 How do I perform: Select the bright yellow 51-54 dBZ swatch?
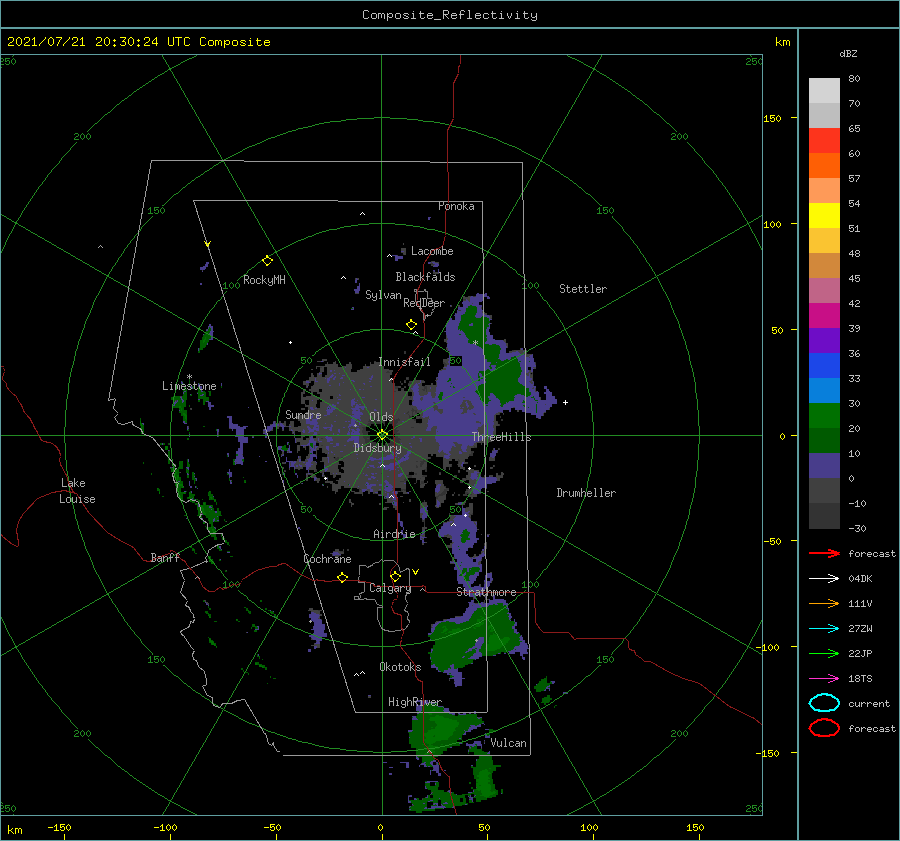point(824,216)
